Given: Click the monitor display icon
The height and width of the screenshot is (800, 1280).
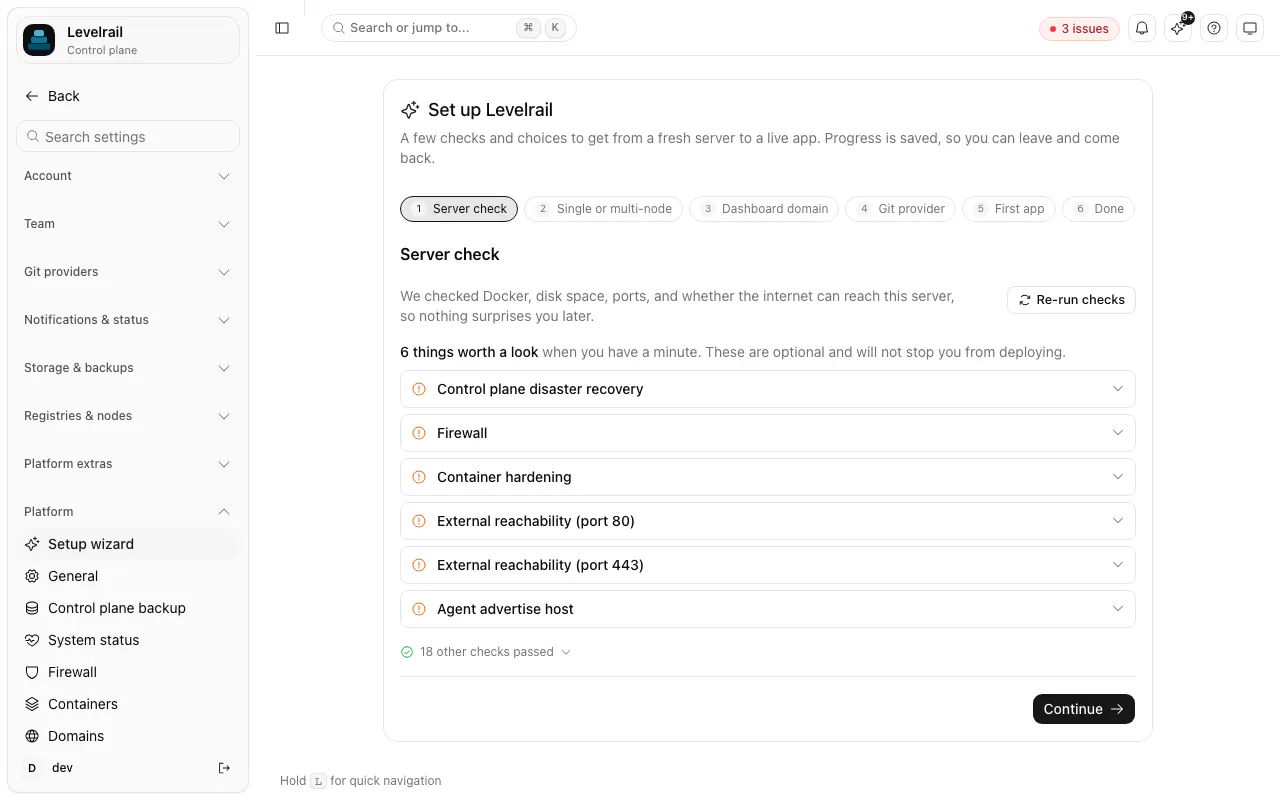Looking at the screenshot, I should click(x=1250, y=28).
